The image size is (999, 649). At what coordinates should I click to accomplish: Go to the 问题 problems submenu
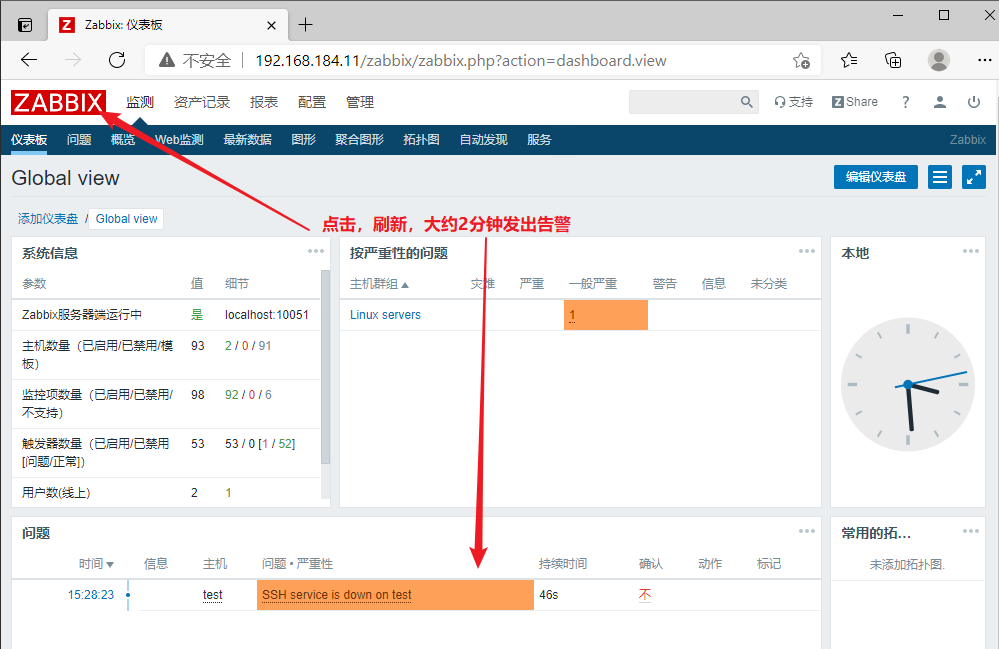[x=79, y=139]
